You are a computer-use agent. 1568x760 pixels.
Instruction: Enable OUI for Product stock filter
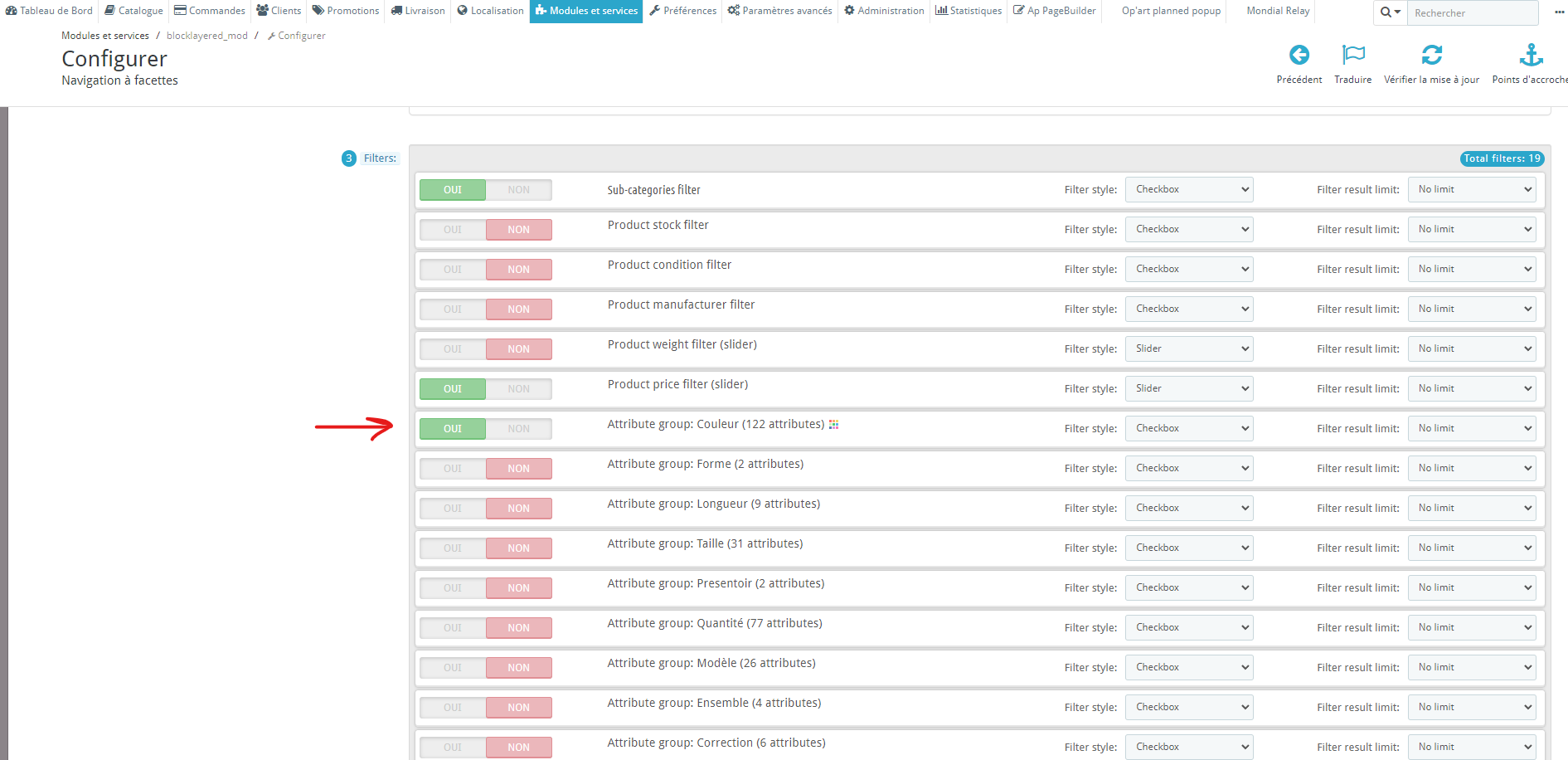pyautogui.click(x=453, y=230)
